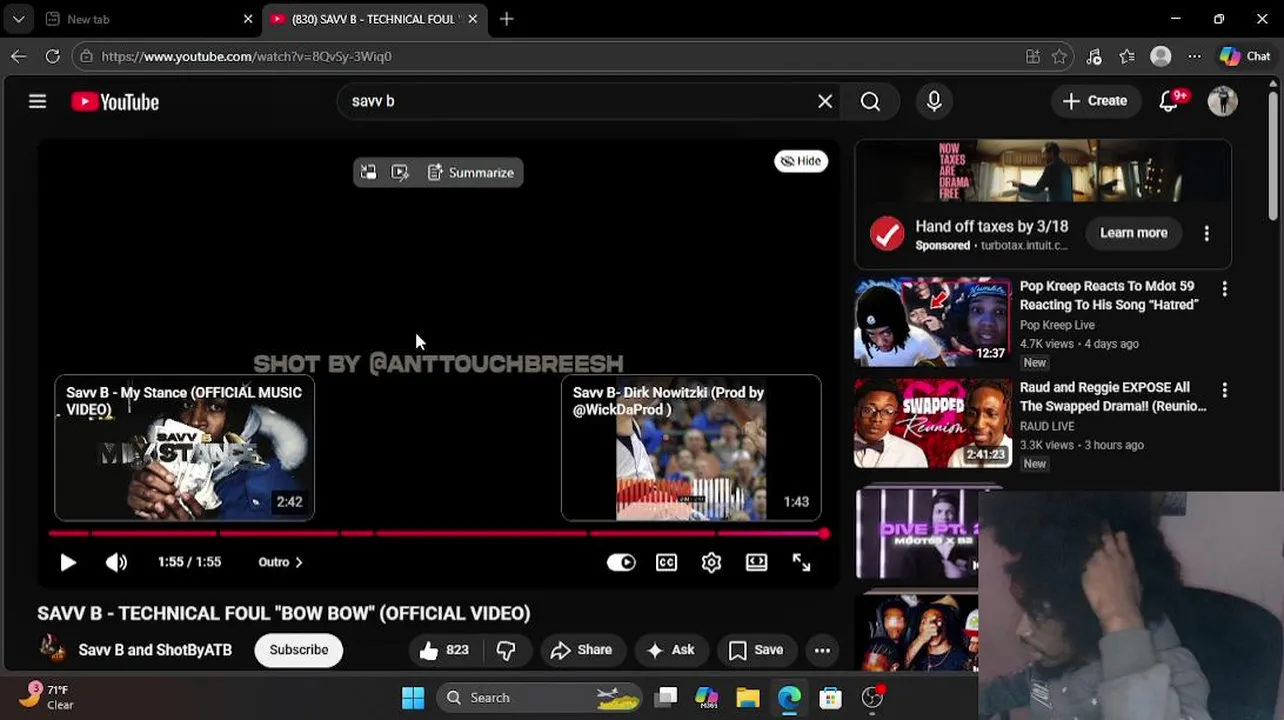
Task: Click picture-in-picture overlay icon
Action: (368, 173)
